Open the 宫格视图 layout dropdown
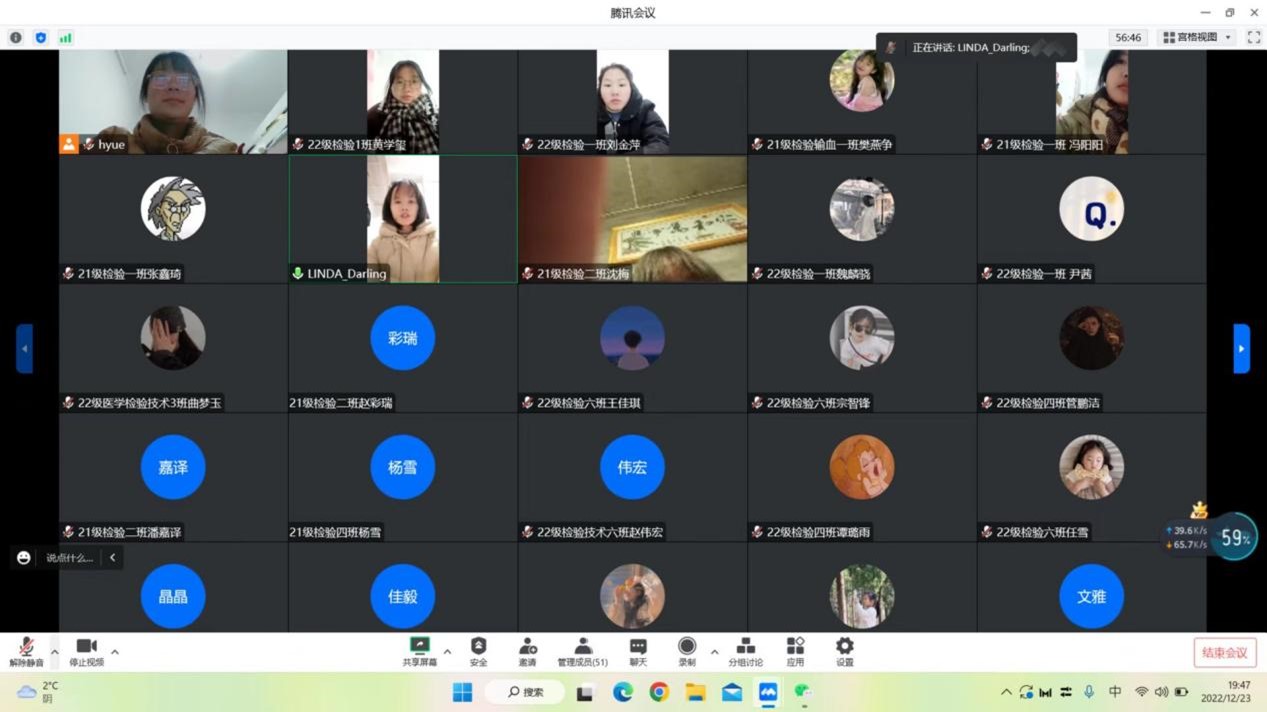 pyautogui.click(x=1196, y=37)
